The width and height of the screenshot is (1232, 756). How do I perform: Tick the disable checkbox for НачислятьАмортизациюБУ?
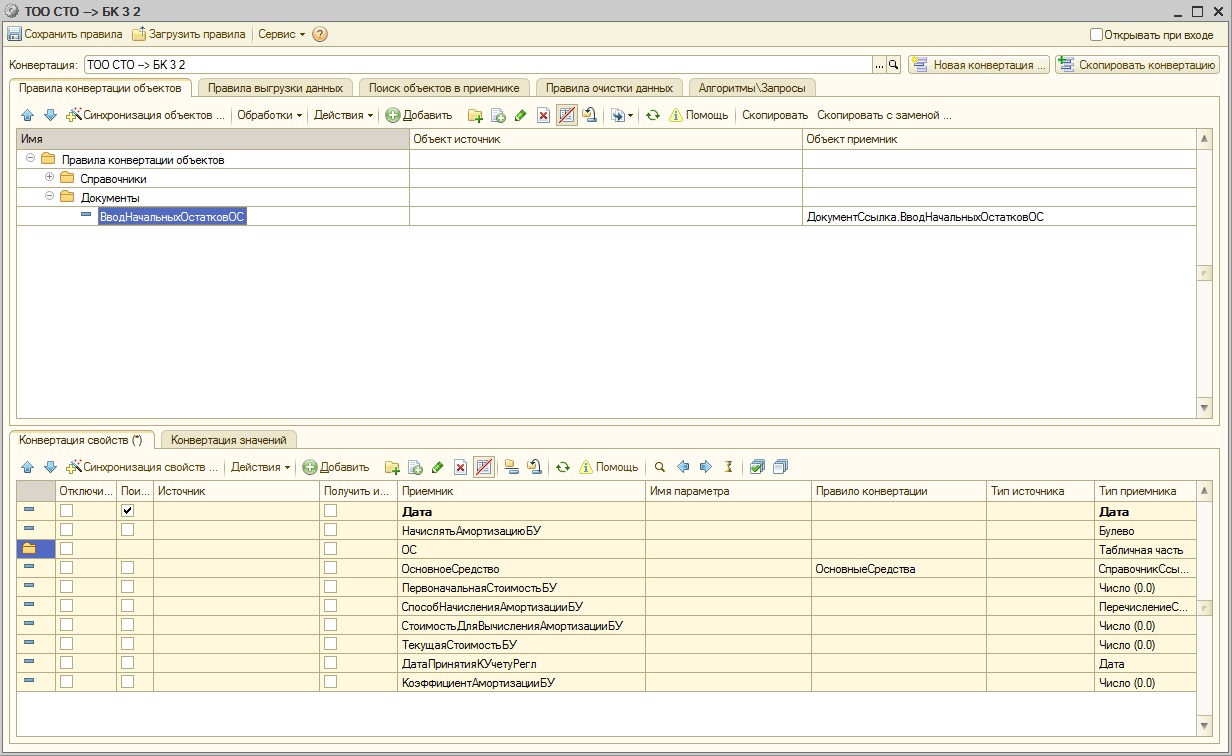click(66, 530)
